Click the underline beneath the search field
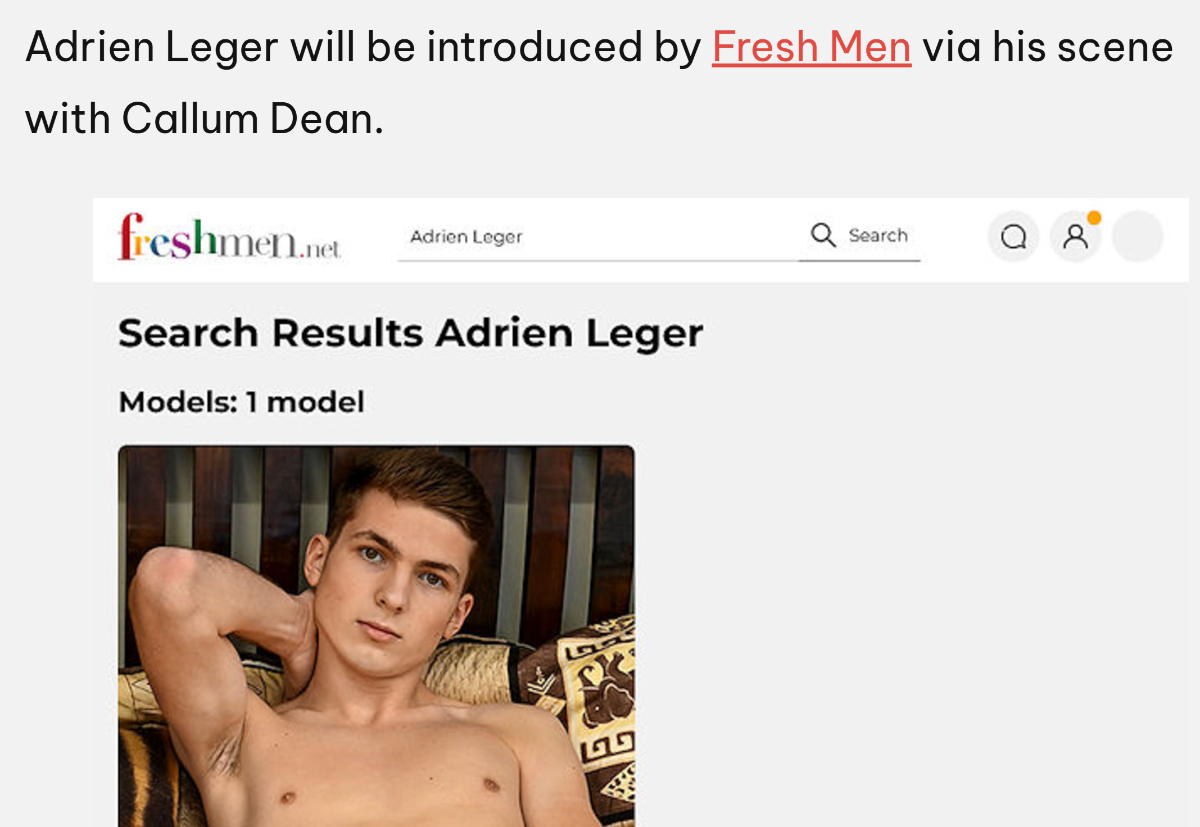1200x827 pixels. coord(598,261)
